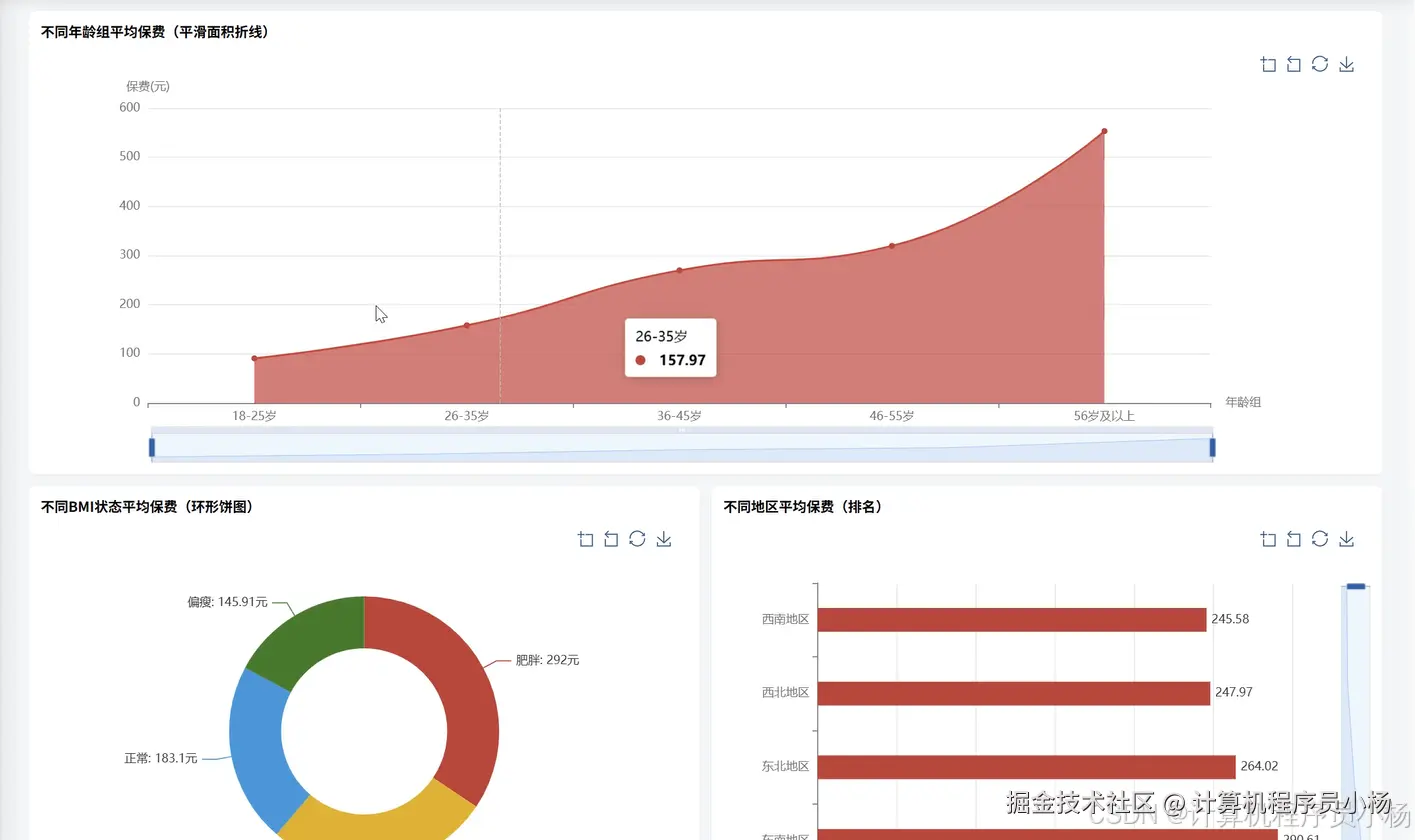Viewport: 1415px width, 840px height.
Task: Click the 偏瘦: 145.91元 label
Action: [x=227, y=602]
